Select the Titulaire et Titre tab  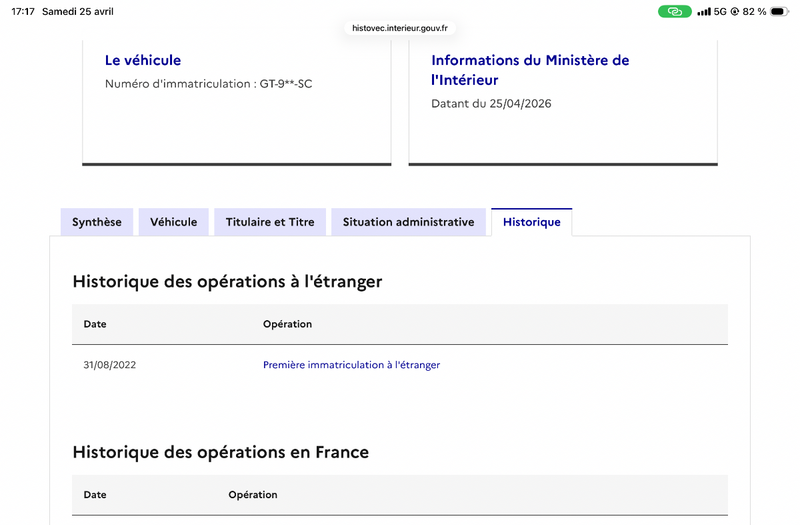tap(270, 222)
